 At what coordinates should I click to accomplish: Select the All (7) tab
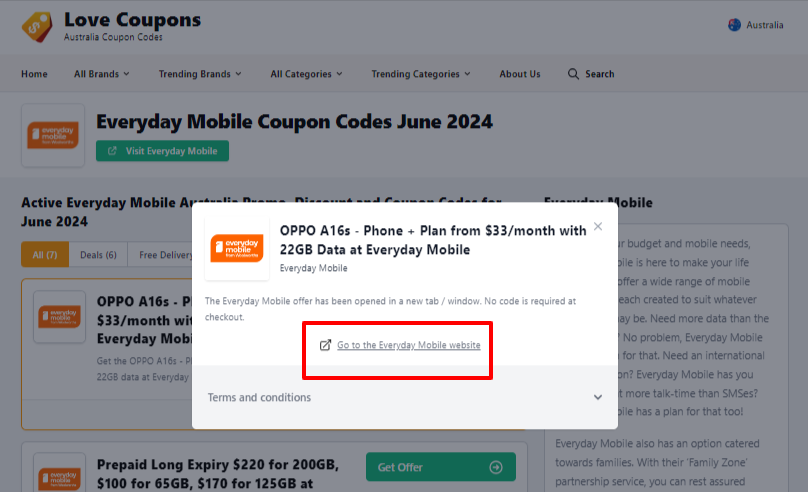tap(45, 255)
